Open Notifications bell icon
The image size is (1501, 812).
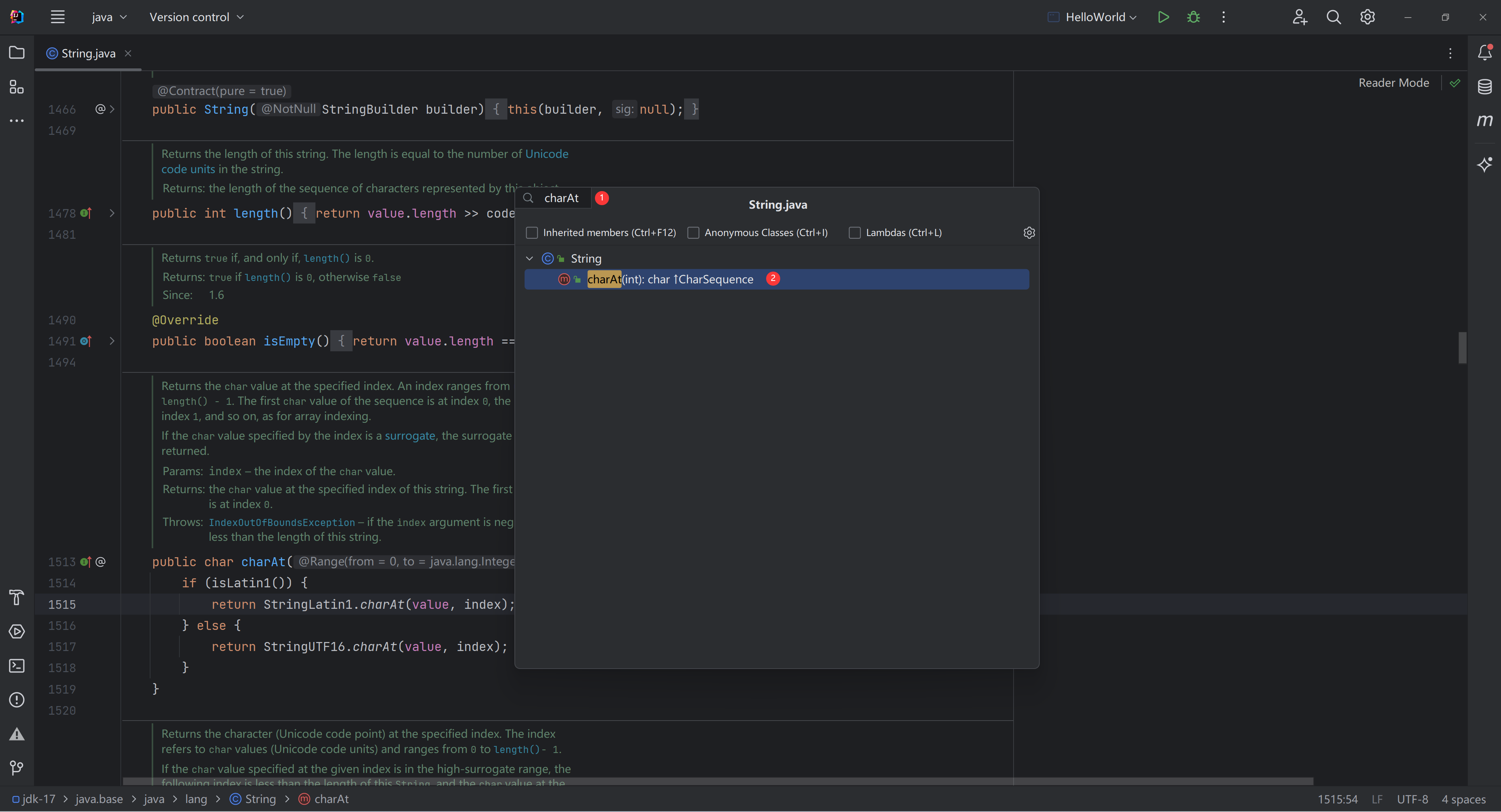point(1485,52)
